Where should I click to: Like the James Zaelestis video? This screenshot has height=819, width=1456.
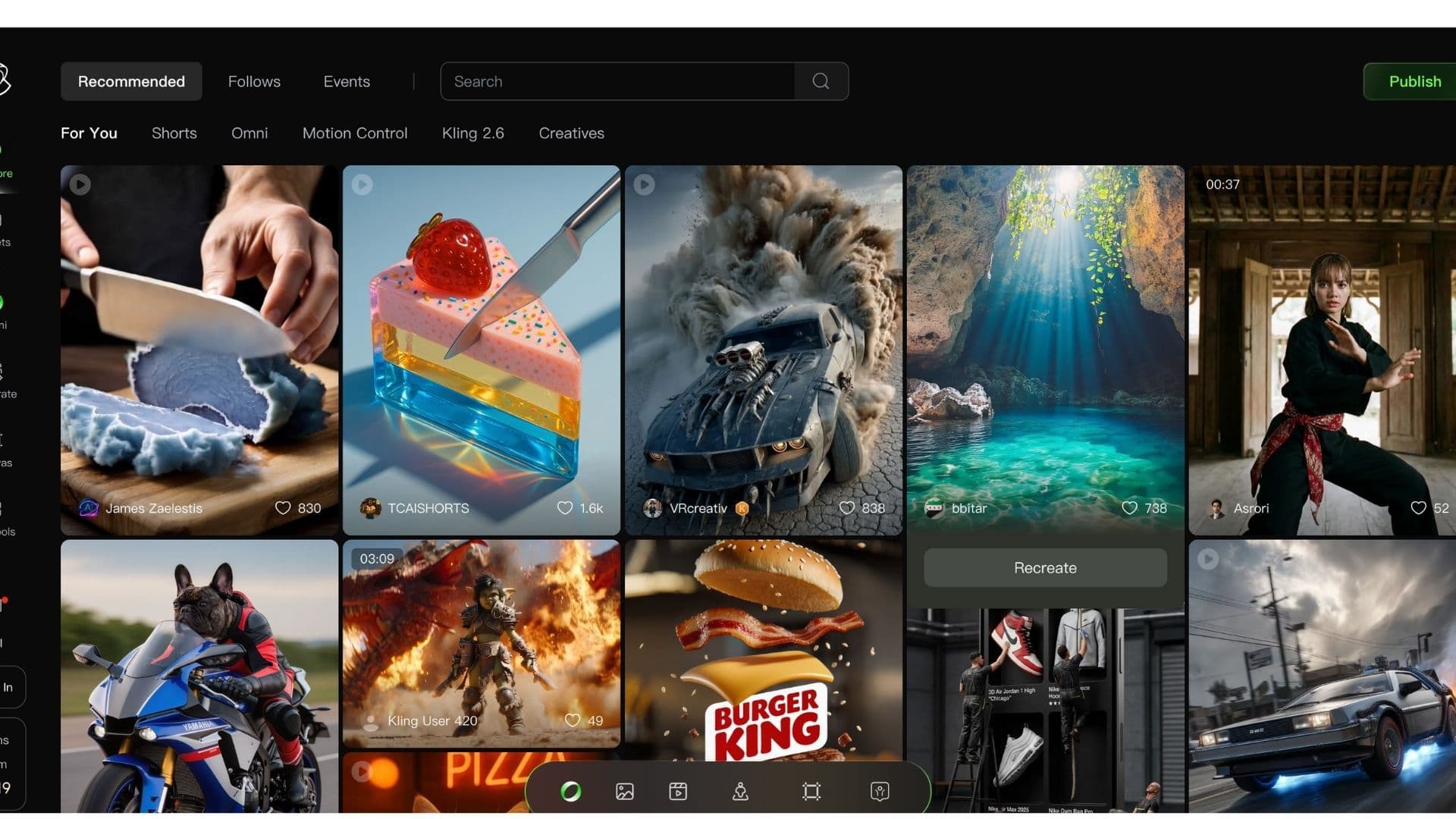(283, 508)
